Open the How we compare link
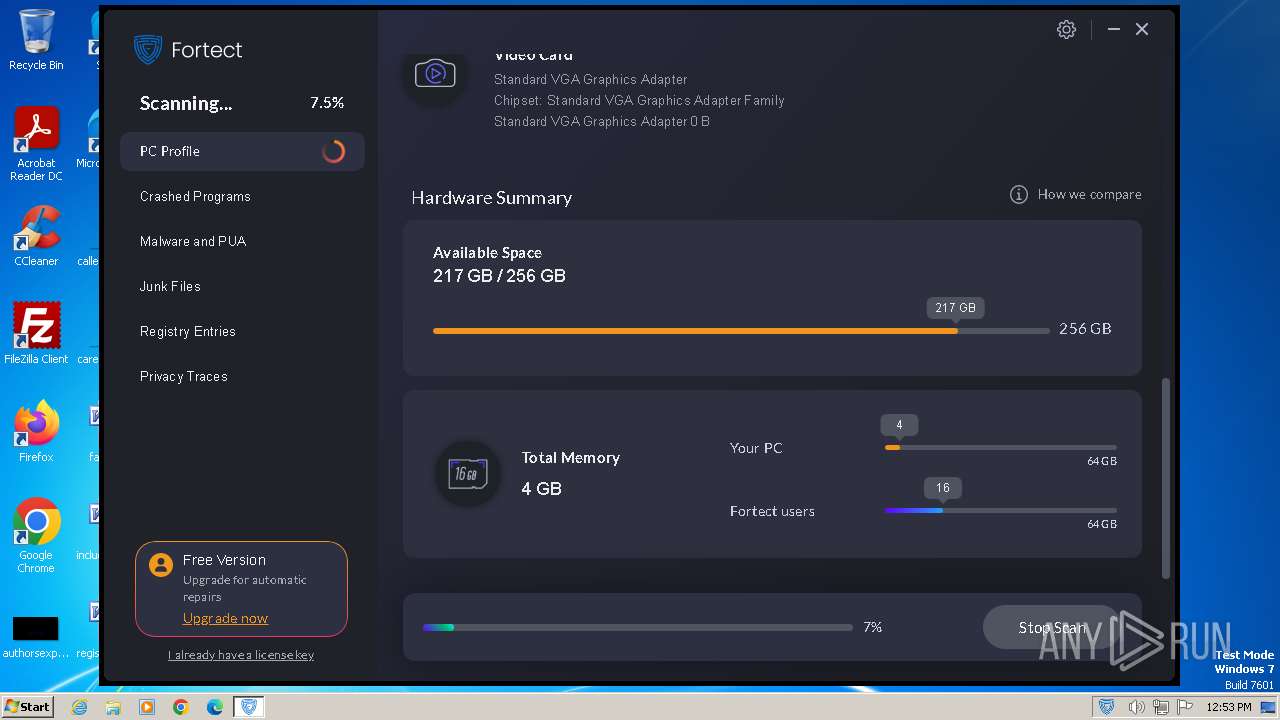 [x=1089, y=194]
